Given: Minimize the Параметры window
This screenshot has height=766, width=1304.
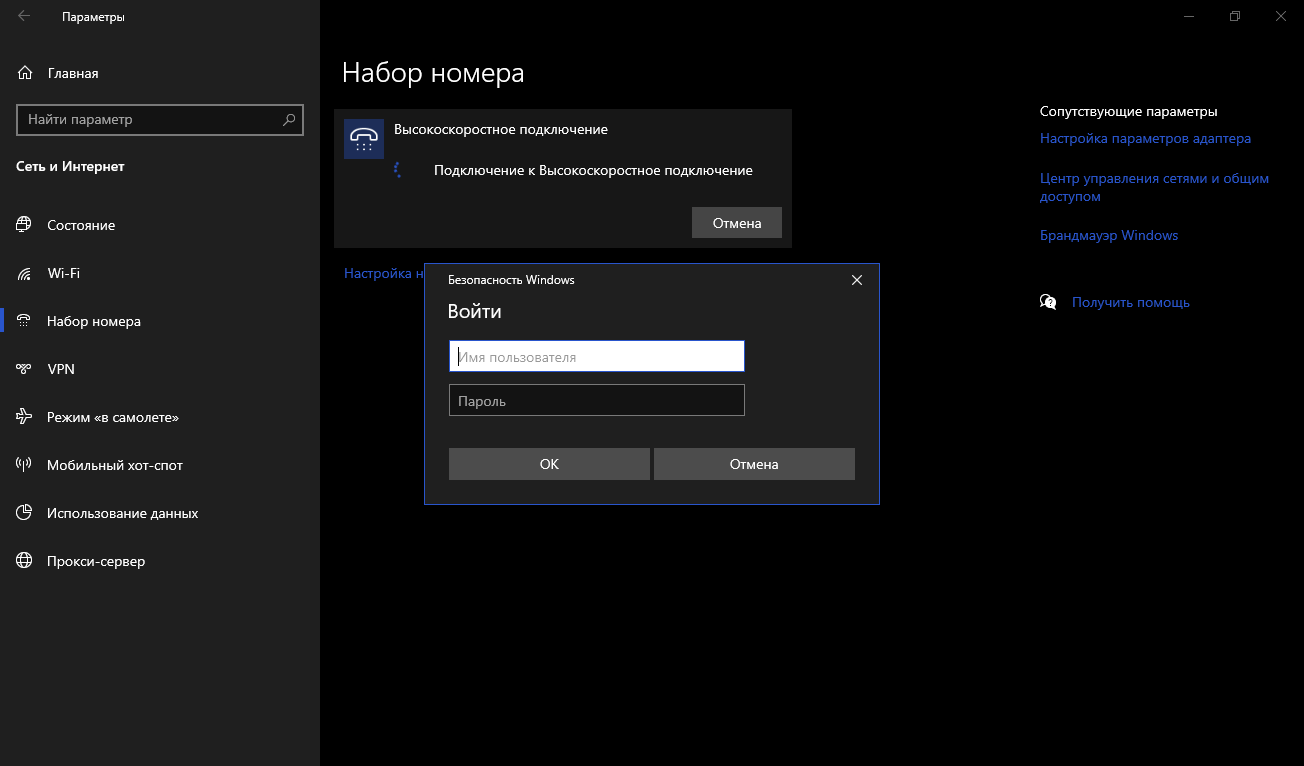Looking at the screenshot, I should pyautogui.click(x=1189, y=16).
